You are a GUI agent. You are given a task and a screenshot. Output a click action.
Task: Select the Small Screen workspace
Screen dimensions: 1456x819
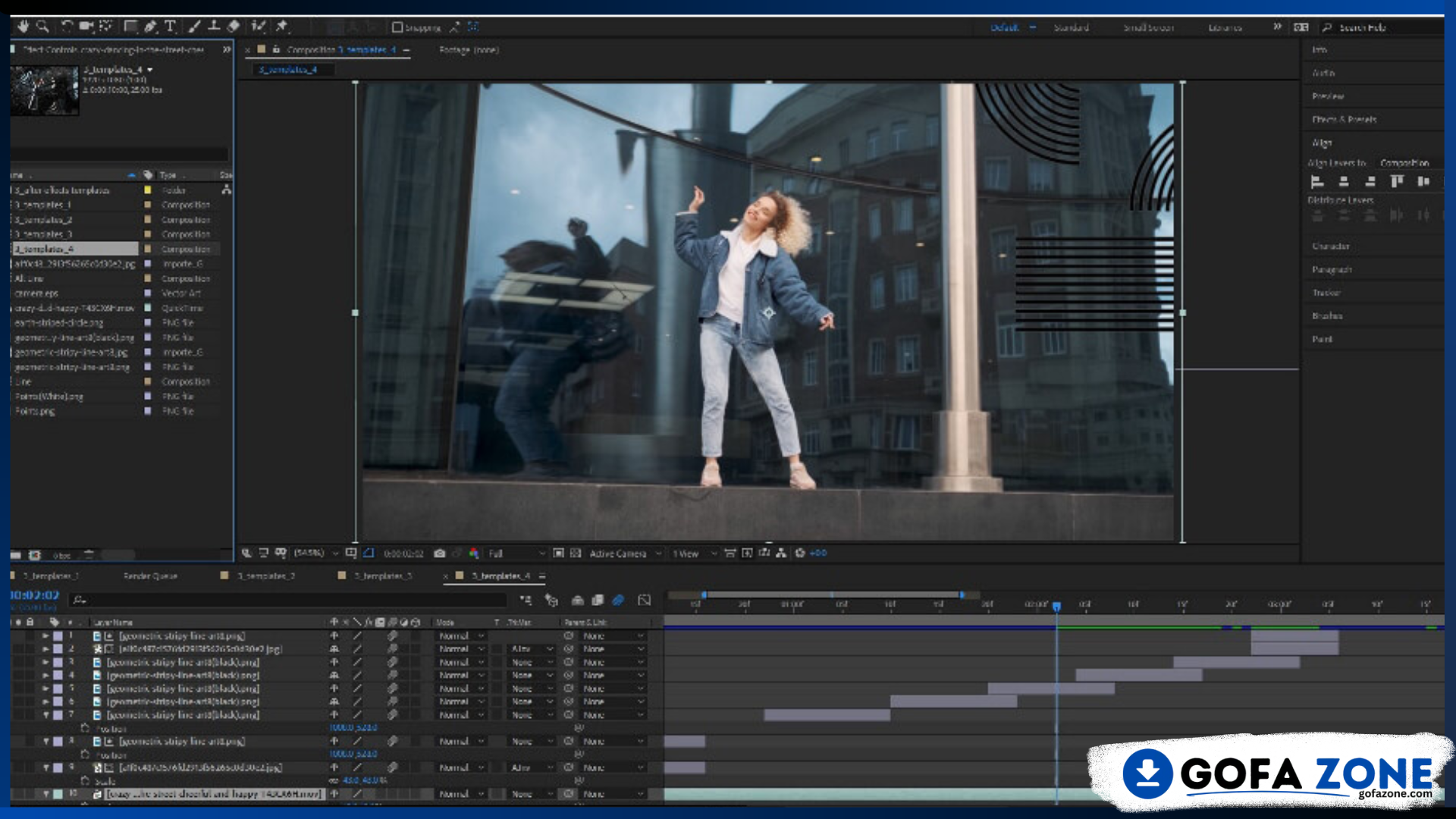1148,27
